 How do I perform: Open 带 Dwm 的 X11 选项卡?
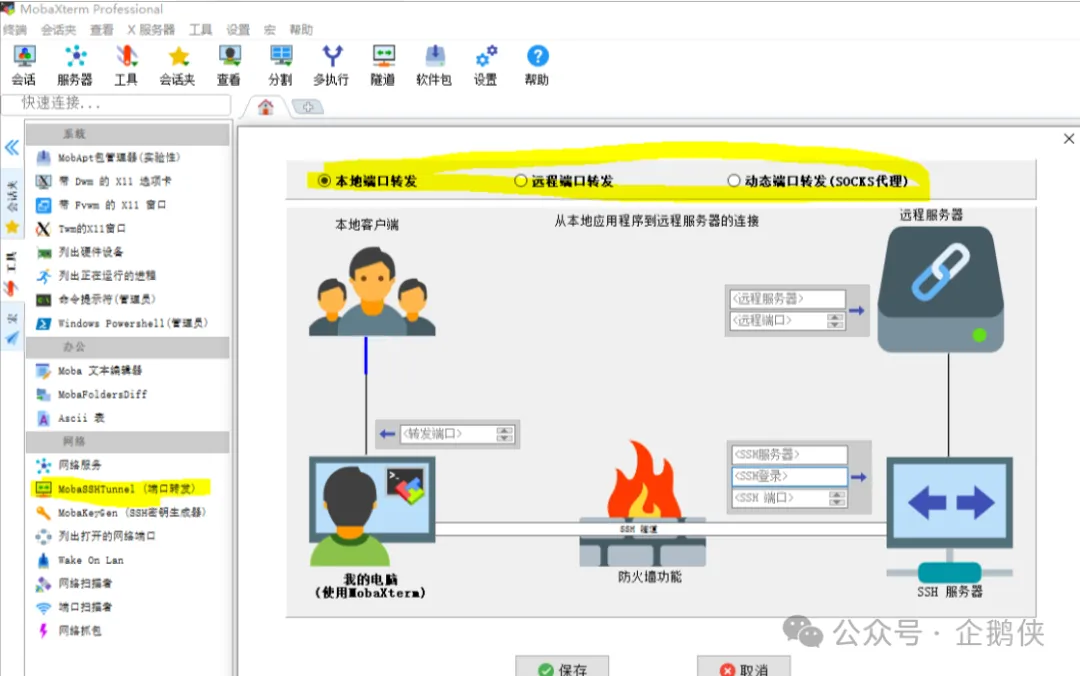tap(103, 181)
